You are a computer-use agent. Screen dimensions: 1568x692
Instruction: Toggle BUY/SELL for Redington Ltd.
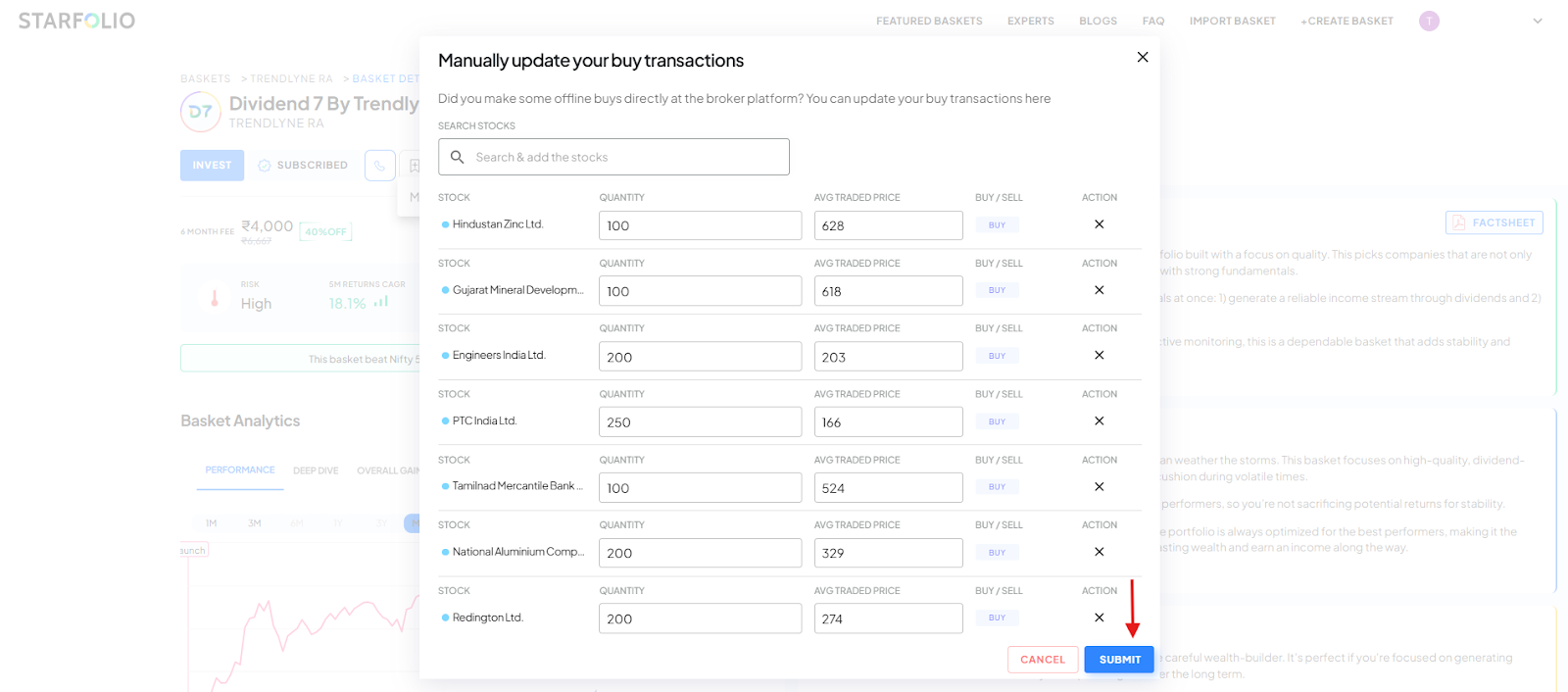click(x=997, y=618)
